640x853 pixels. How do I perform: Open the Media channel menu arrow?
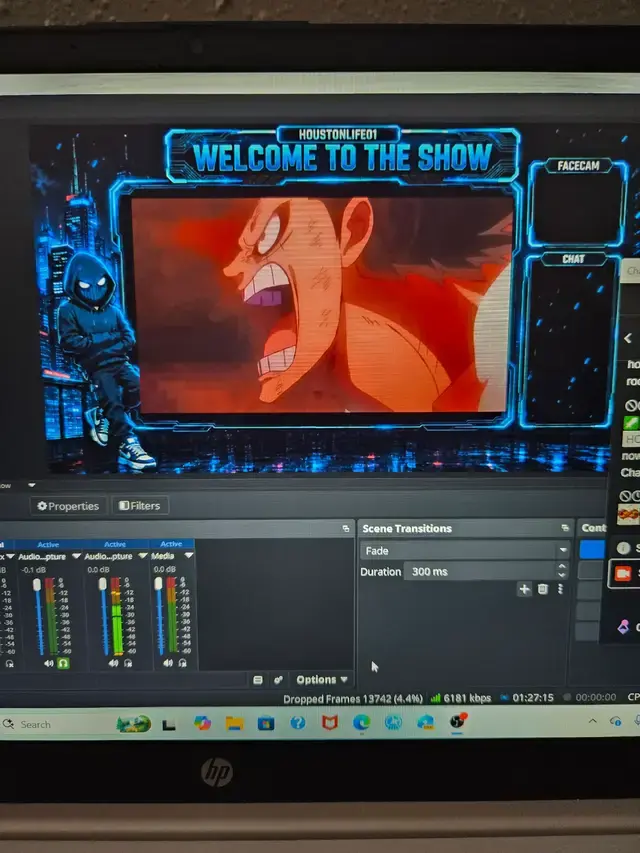189,555
